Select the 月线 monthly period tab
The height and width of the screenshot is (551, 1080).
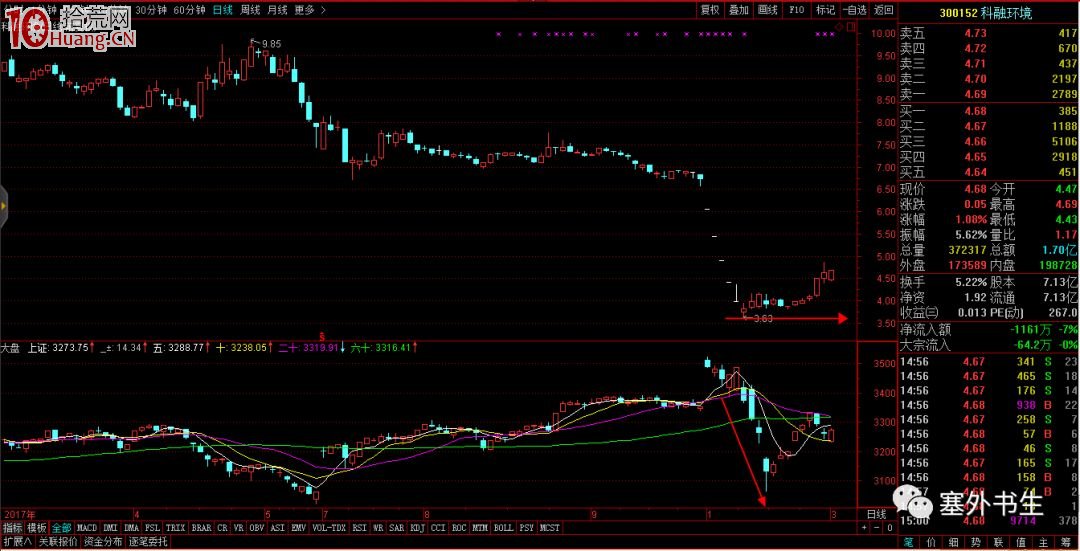[277, 10]
